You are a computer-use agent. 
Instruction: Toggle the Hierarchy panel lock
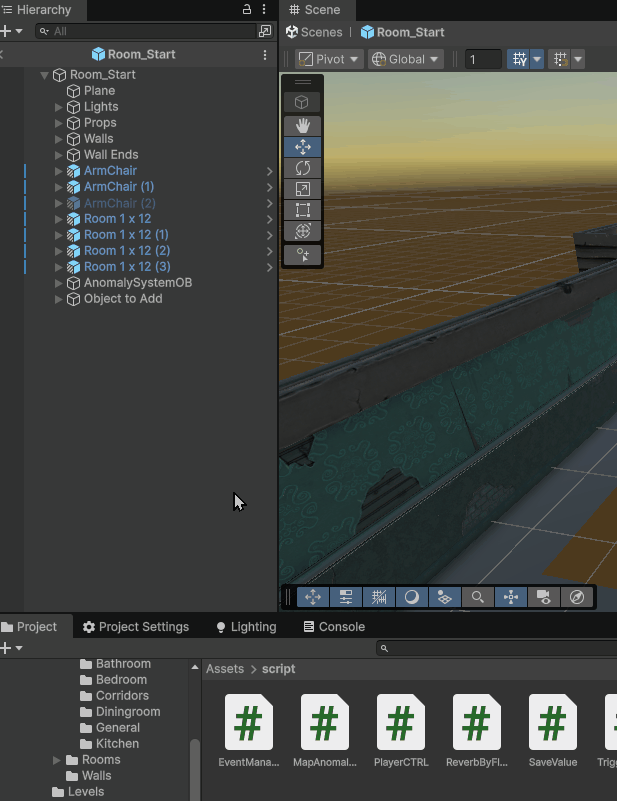pyautogui.click(x=247, y=10)
